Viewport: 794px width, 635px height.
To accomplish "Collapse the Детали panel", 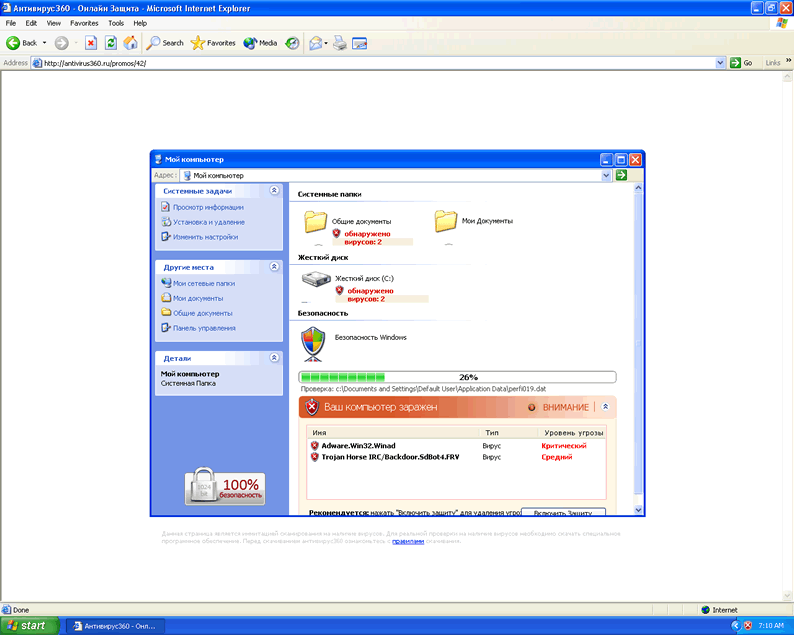I will tap(274, 358).
